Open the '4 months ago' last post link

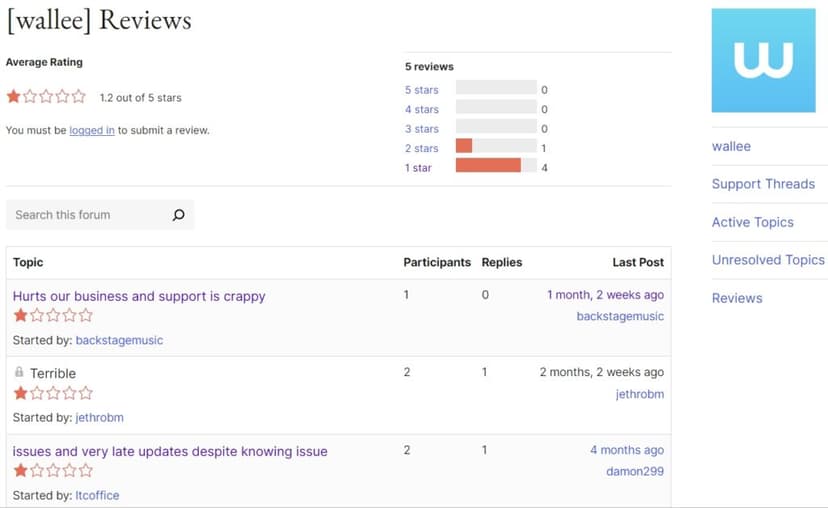coord(627,450)
